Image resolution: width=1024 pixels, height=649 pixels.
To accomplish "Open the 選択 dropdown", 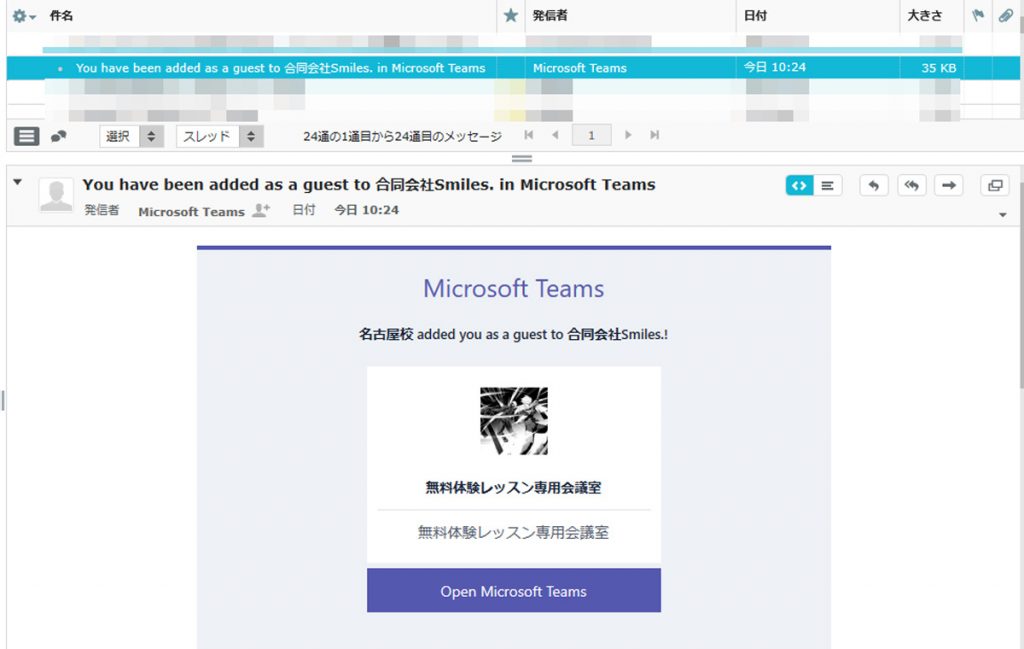I will (x=131, y=136).
